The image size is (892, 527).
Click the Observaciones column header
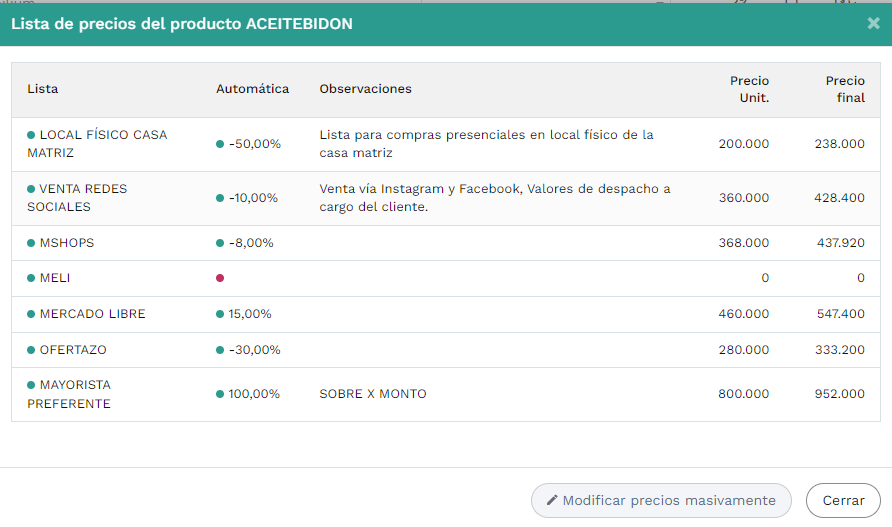pyautogui.click(x=365, y=89)
